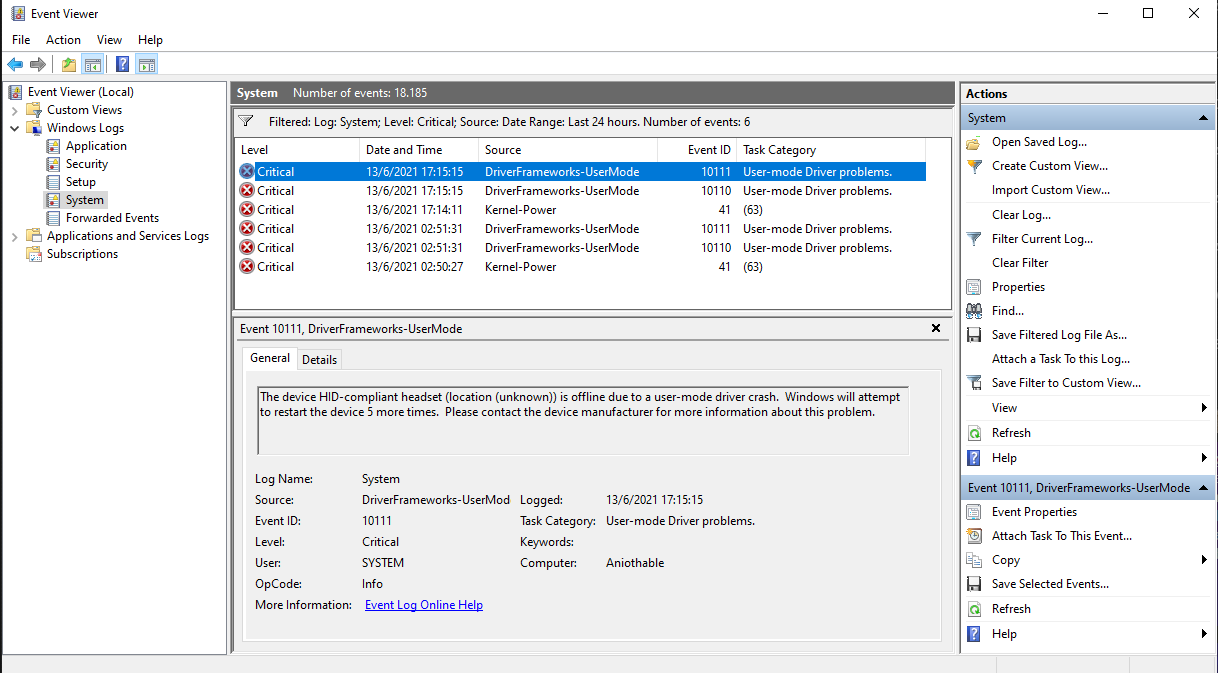
Task: Click the blue question mark toolbar icon
Action: 122,65
